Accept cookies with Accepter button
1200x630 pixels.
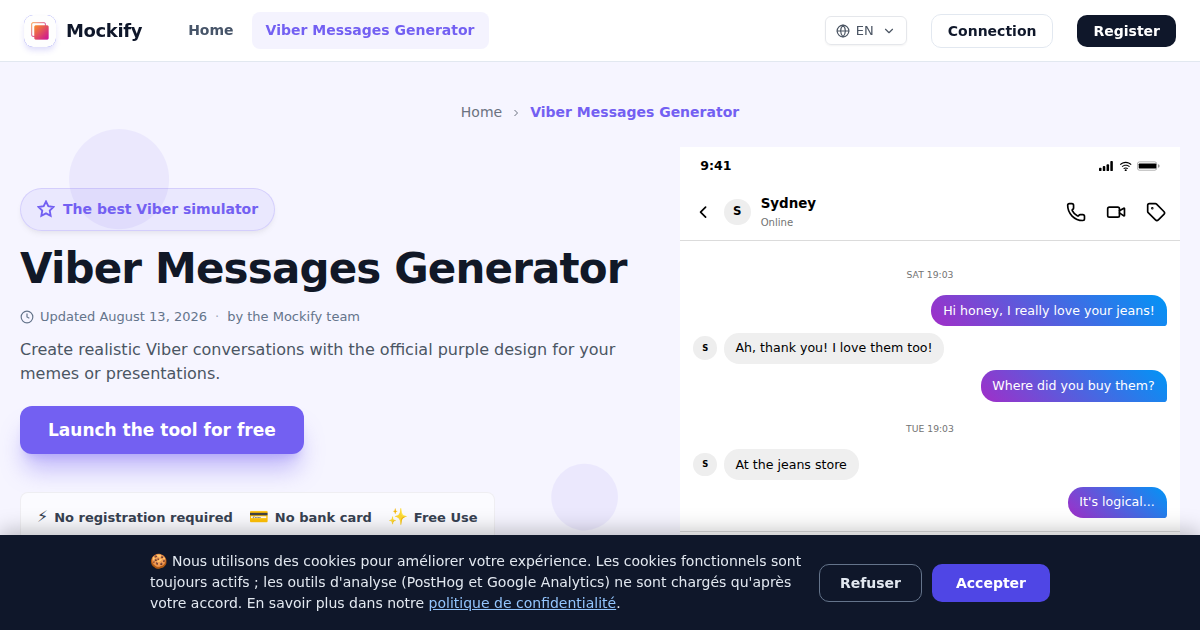[991, 583]
